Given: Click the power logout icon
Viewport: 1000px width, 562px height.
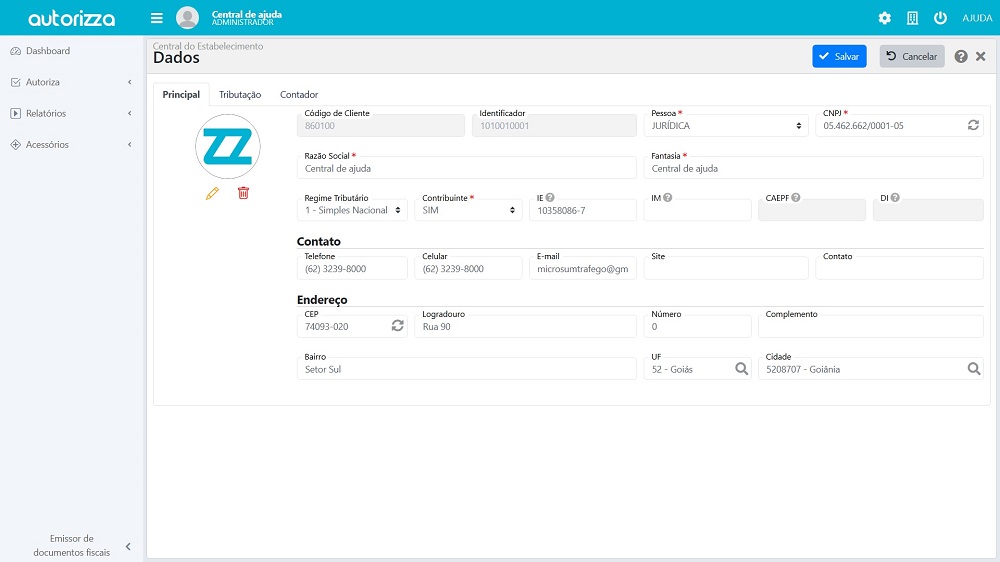Looking at the screenshot, I should point(940,18).
